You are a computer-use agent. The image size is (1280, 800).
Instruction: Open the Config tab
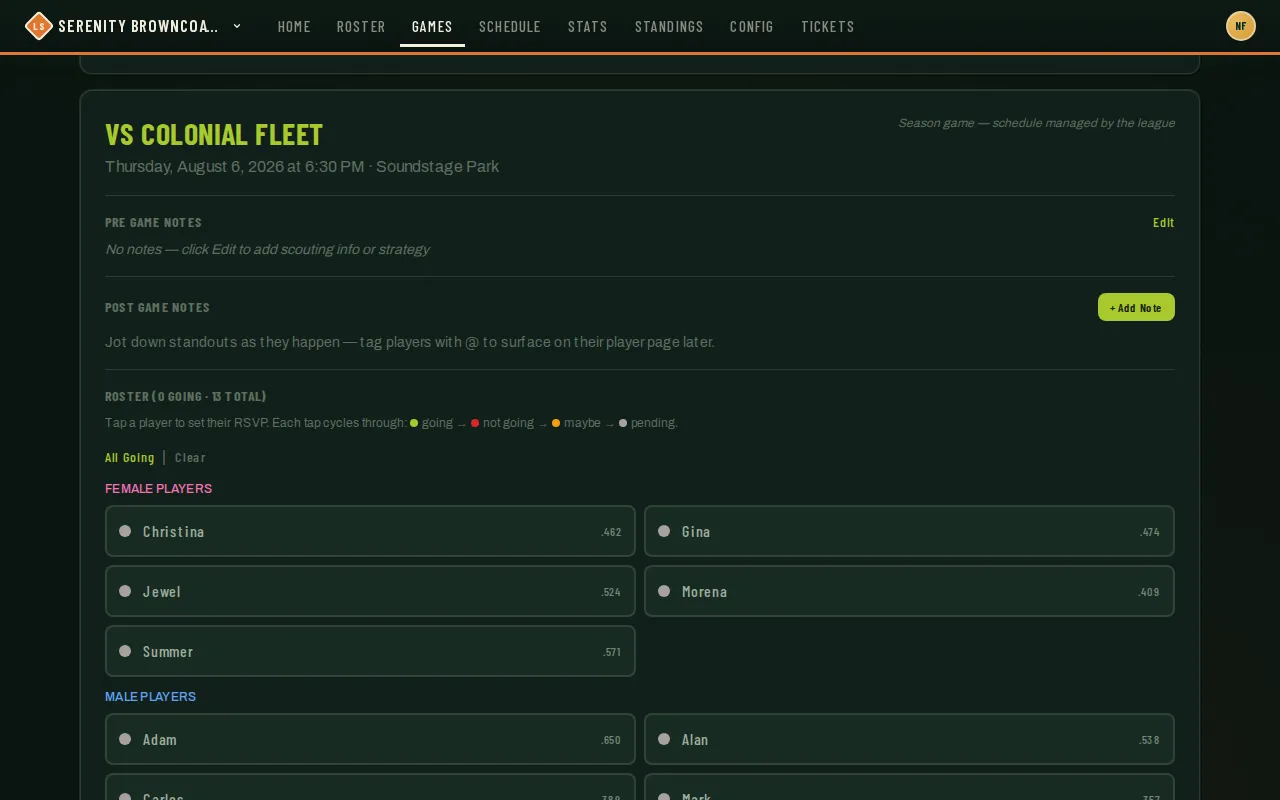[752, 27]
